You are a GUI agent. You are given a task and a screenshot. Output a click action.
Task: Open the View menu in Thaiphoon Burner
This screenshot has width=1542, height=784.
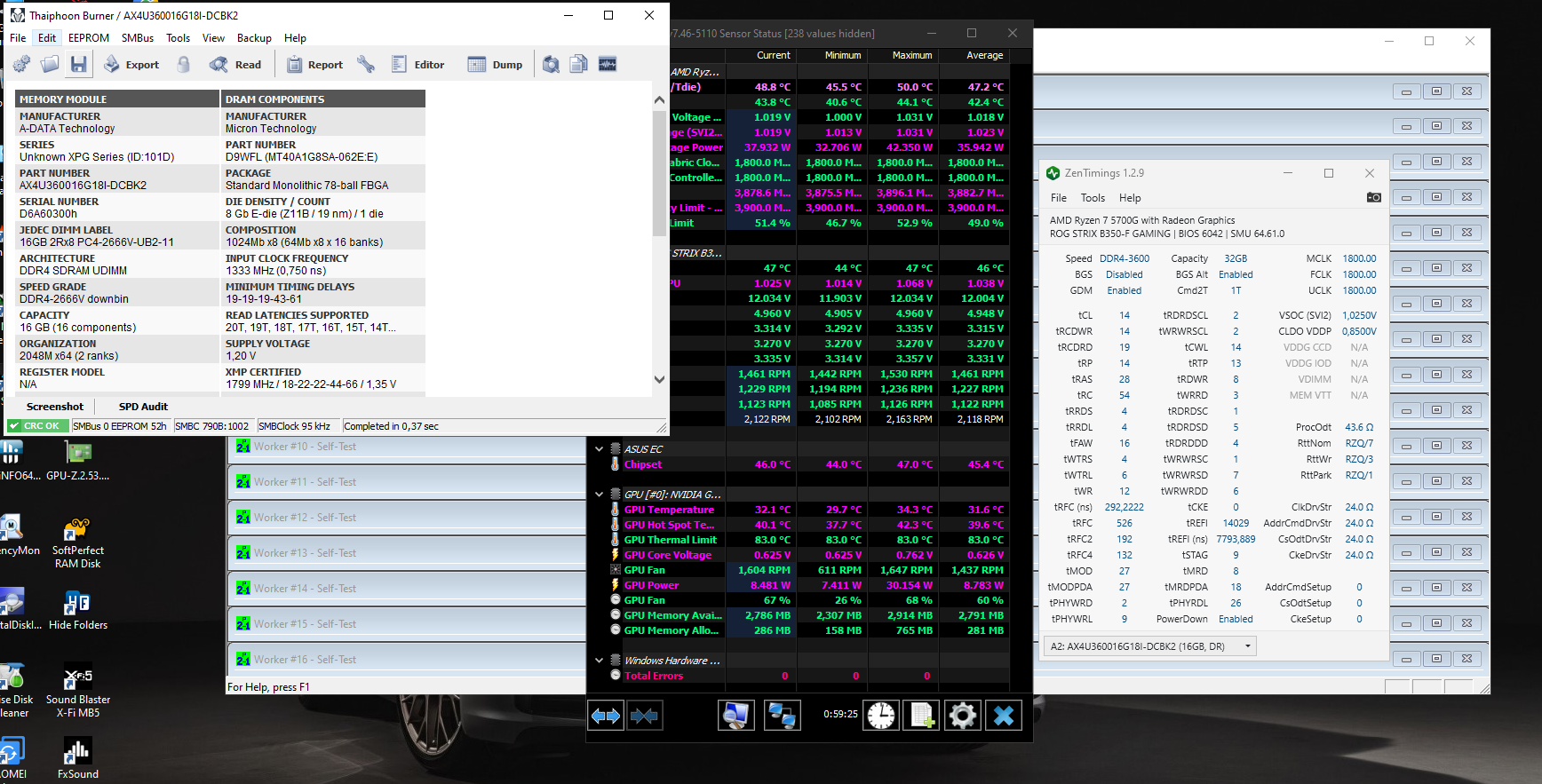213,38
